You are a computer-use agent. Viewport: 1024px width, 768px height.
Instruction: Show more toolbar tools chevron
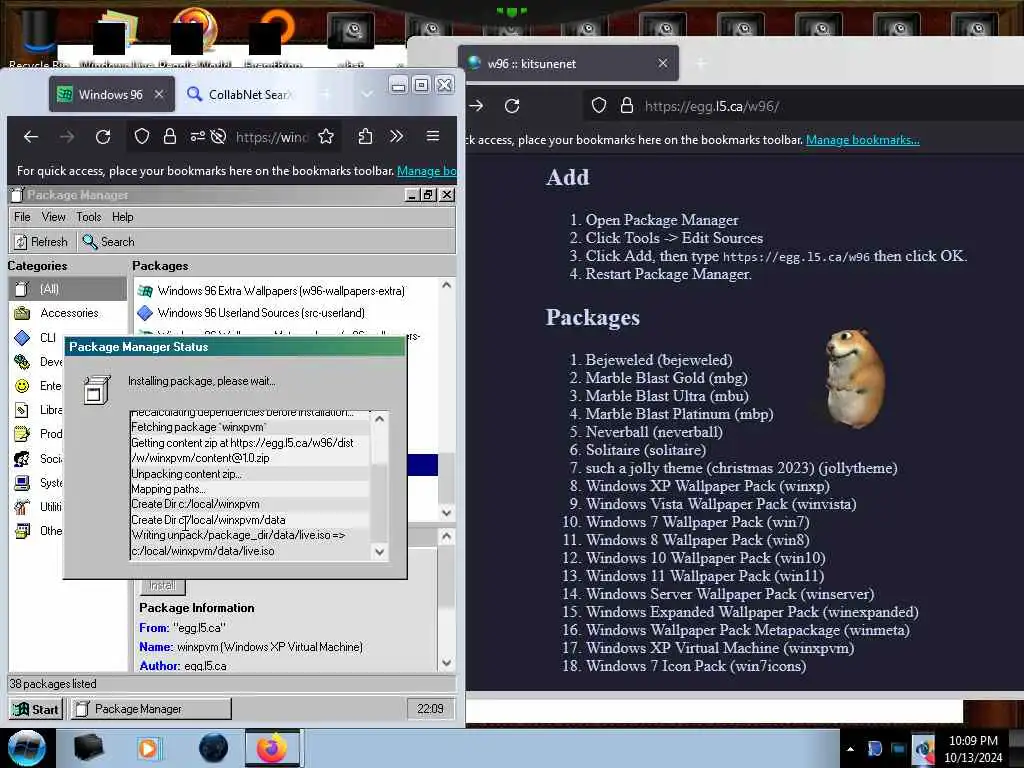396,136
